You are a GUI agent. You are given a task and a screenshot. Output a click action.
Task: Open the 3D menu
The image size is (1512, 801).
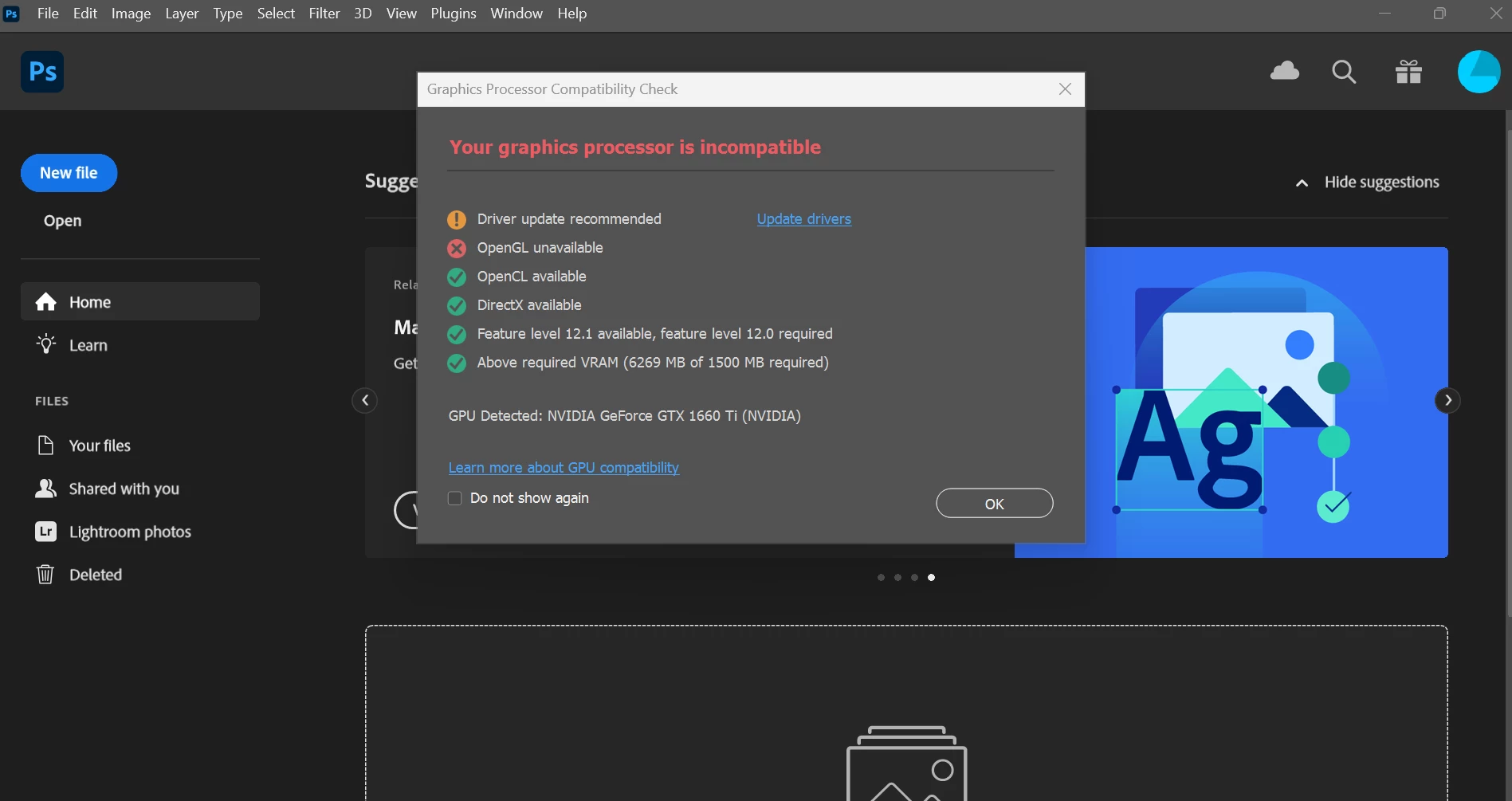[x=363, y=14]
